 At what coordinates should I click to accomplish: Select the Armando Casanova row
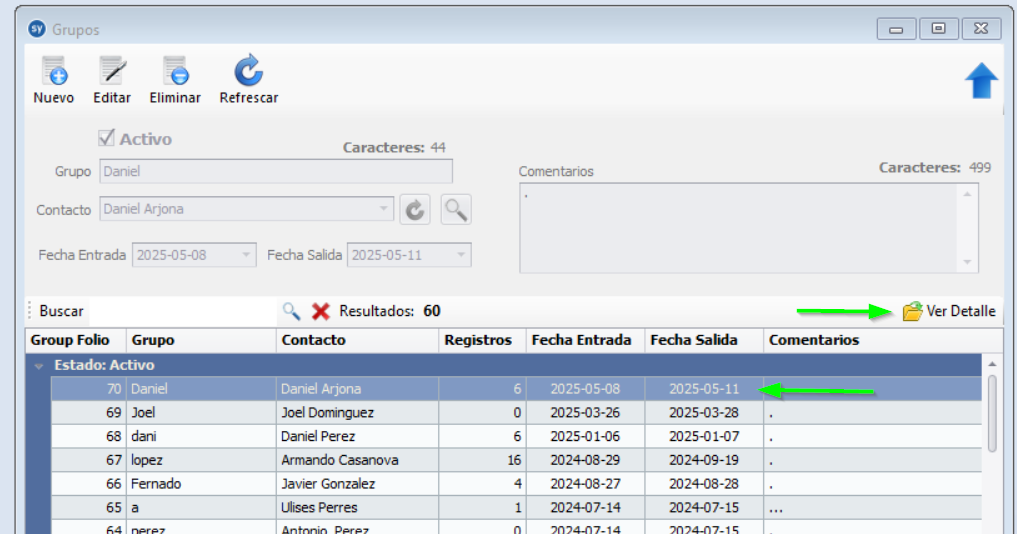click(516, 460)
